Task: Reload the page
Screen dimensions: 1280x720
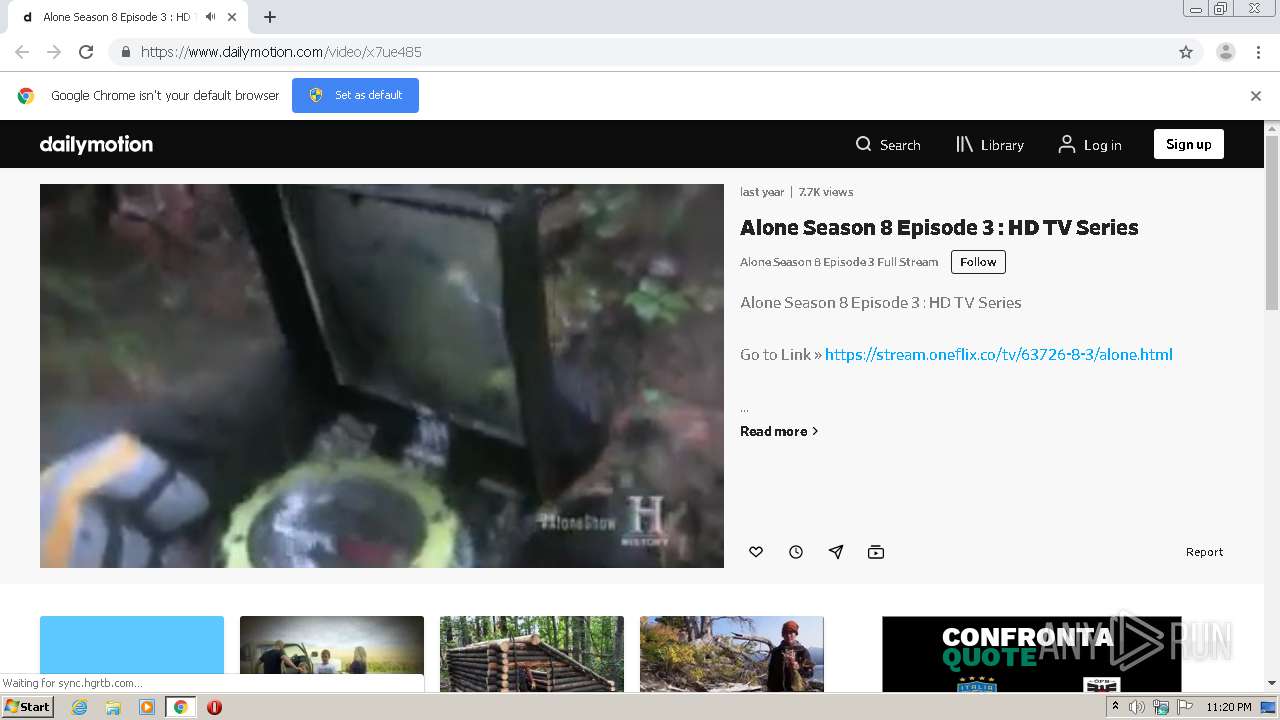Action: 86,52
